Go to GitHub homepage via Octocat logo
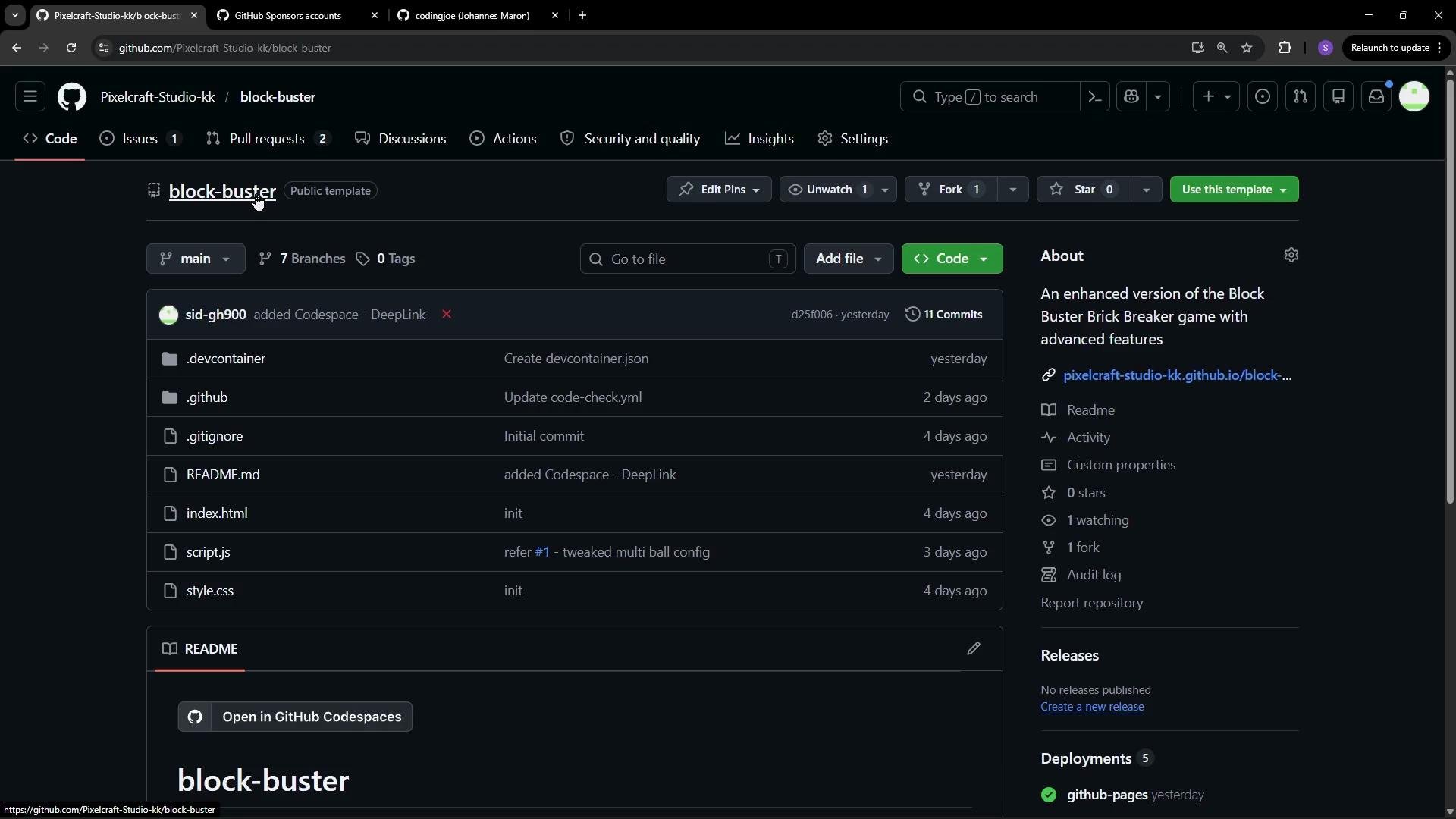The height and width of the screenshot is (819, 1456). (72, 97)
